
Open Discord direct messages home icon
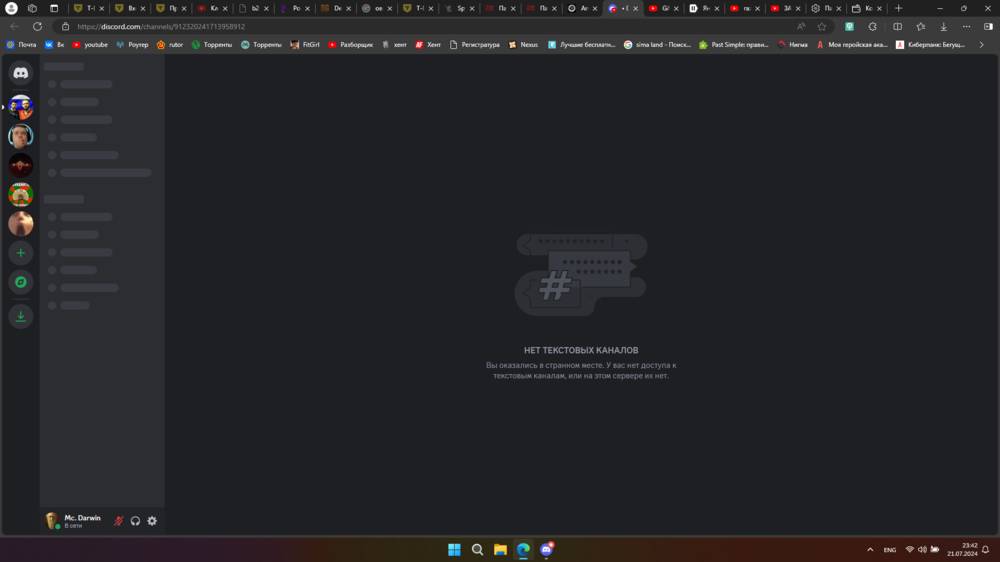coord(20,73)
